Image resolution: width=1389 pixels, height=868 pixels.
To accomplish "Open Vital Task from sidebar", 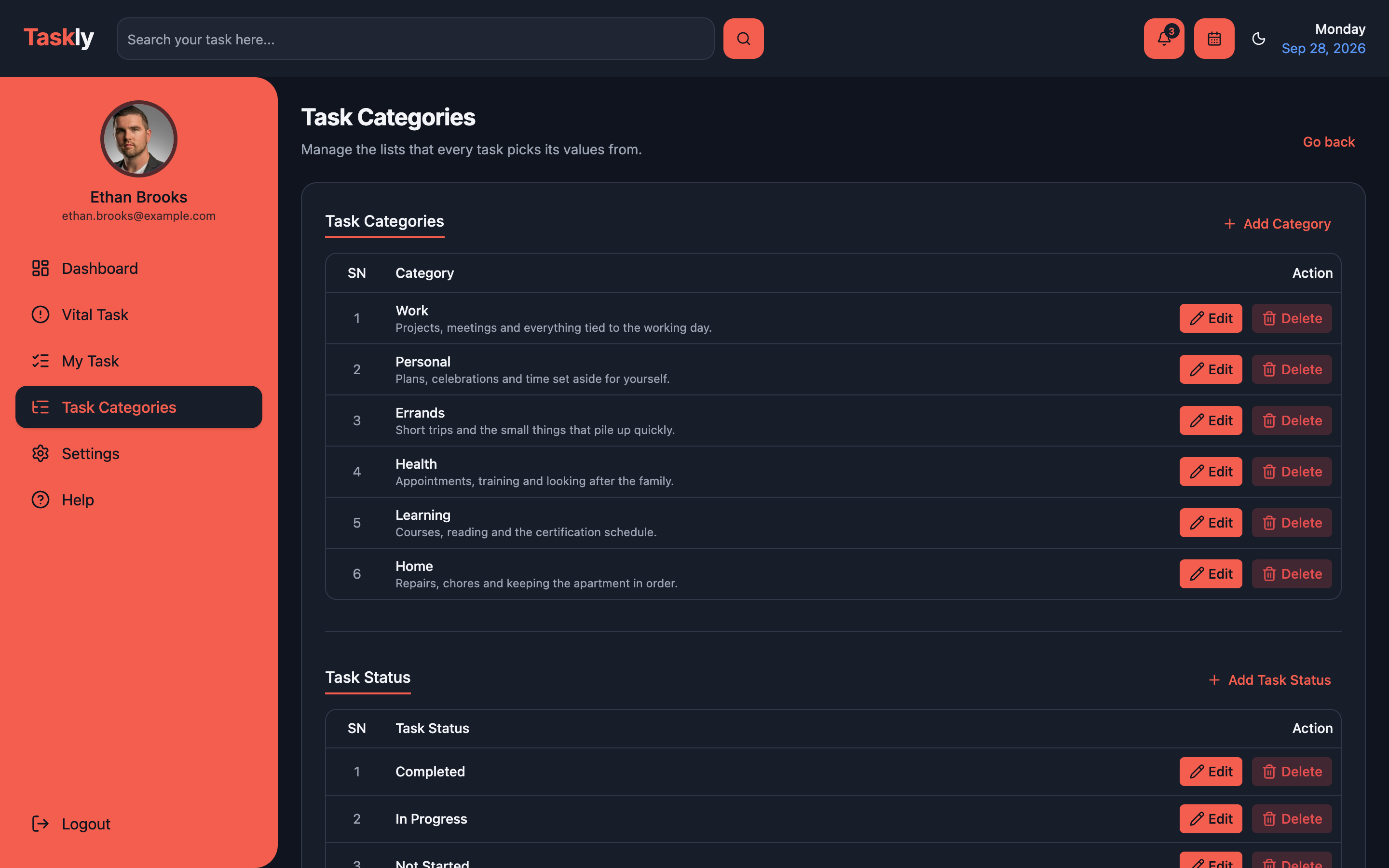I will 139,314.
